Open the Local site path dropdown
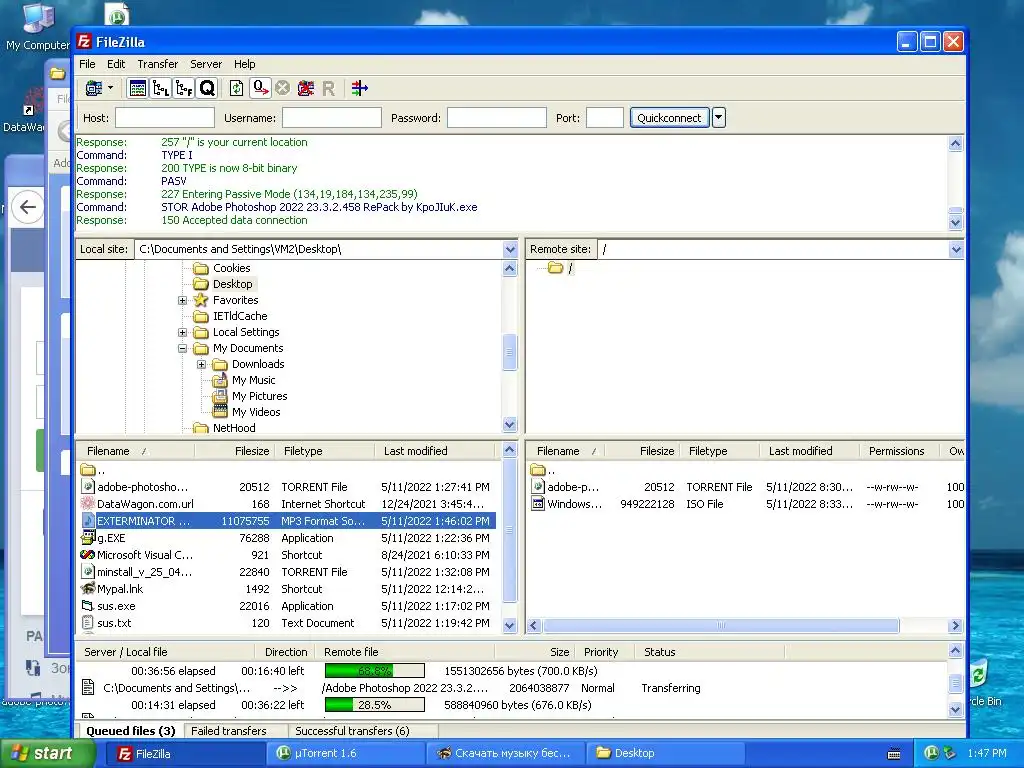This screenshot has width=1024, height=768. [x=510, y=249]
